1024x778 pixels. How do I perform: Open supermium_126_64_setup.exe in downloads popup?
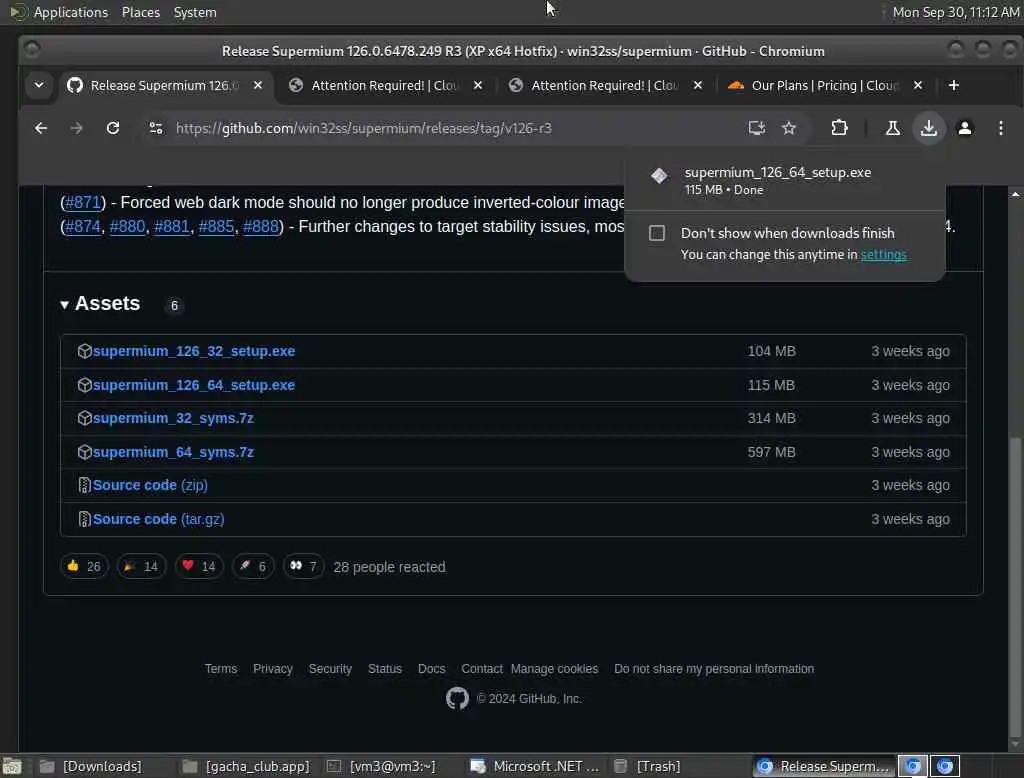[778, 172]
